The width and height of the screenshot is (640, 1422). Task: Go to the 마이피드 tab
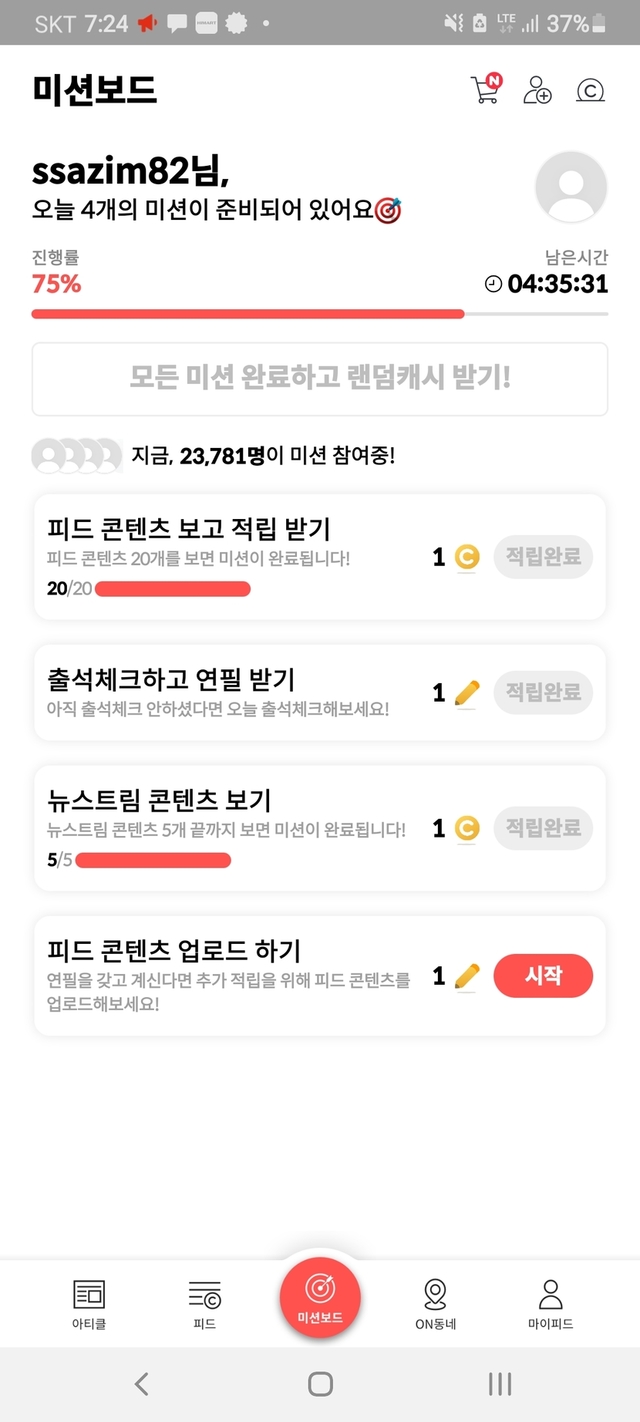pos(550,1303)
